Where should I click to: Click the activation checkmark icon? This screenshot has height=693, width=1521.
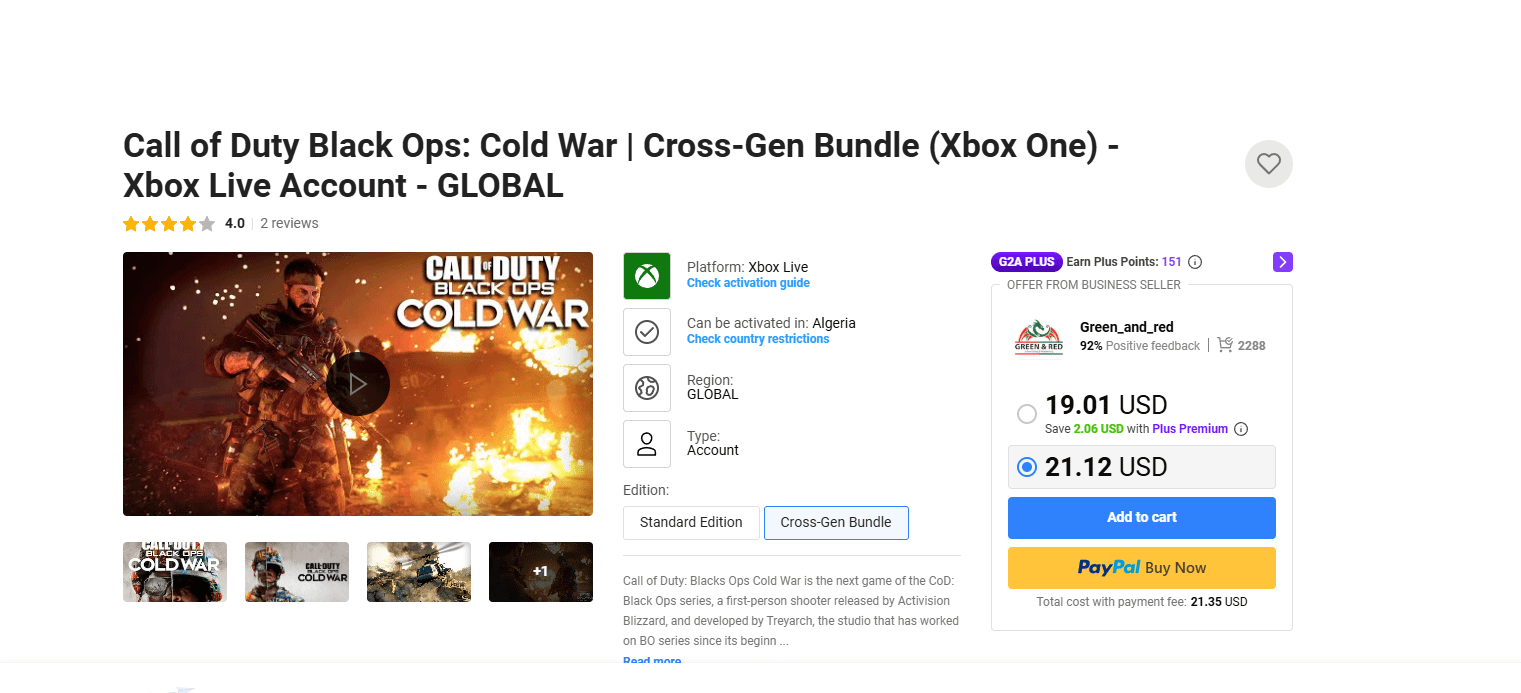[x=647, y=332]
